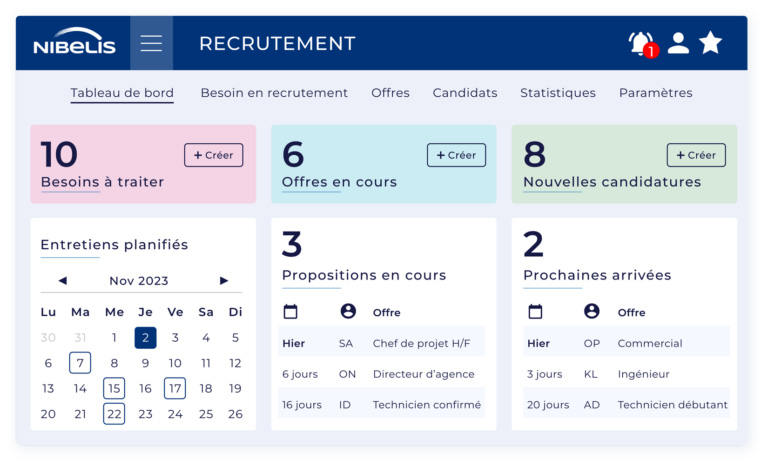Screen dimensions: 768x466
Task: Click person icon in Propositions en cours
Action: pyautogui.click(x=348, y=311)
